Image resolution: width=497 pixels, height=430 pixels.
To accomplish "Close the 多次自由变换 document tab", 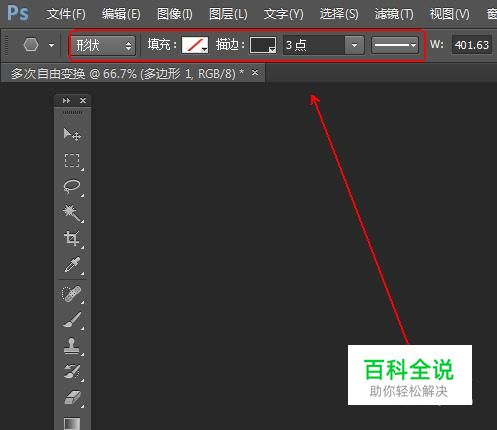I will tap(255, 72).
